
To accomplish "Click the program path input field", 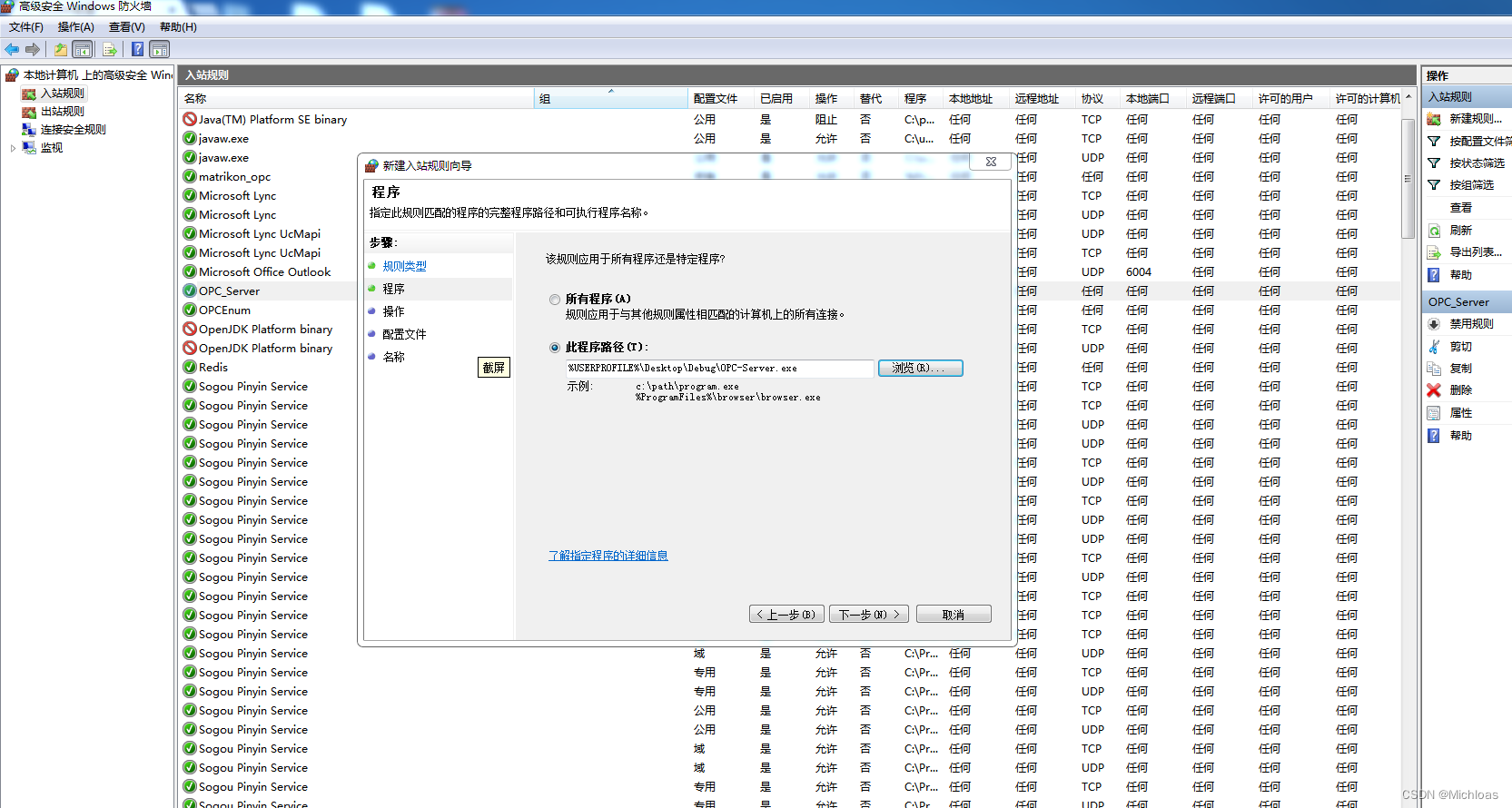I will point(719,369).
